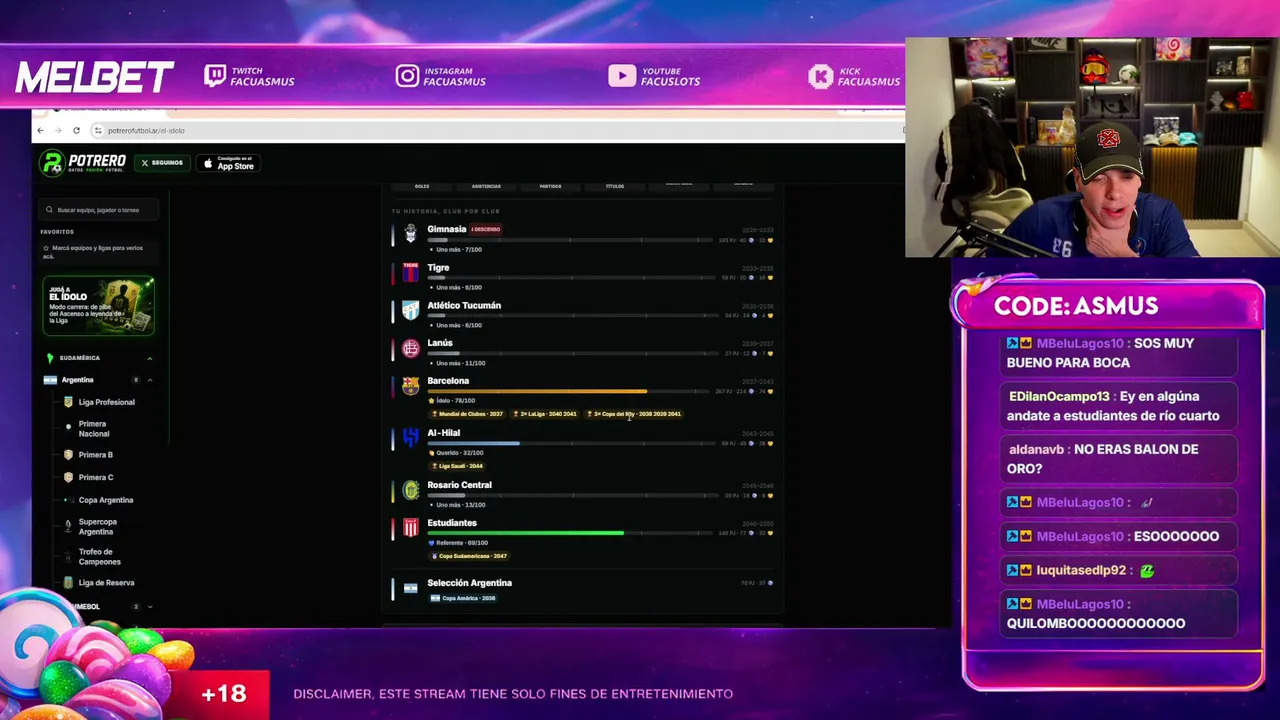Open the El Ídolo career mode banner
The height and width of the screenshot is (720, 1280).
coord(98,306)
